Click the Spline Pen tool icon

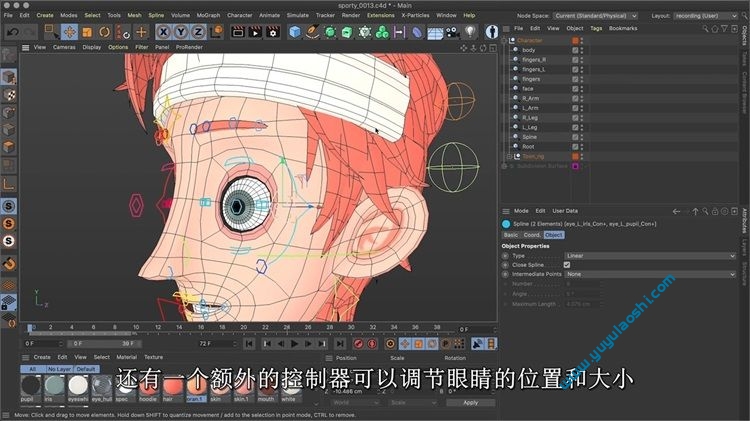pos(313,32)
